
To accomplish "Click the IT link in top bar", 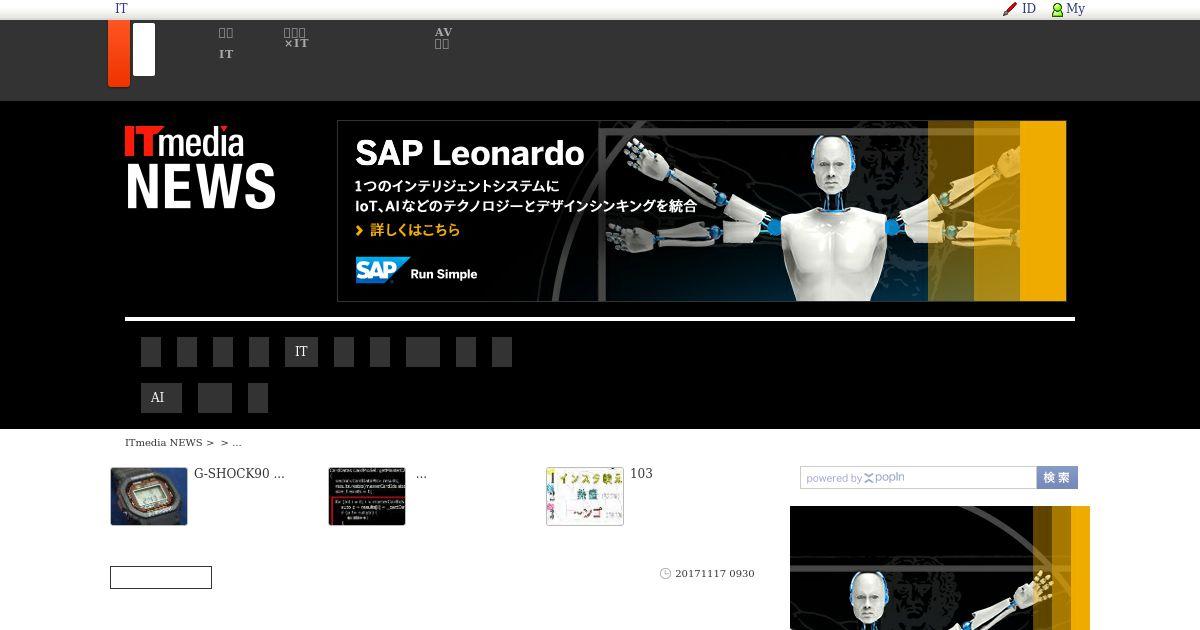I will point(121,8).
